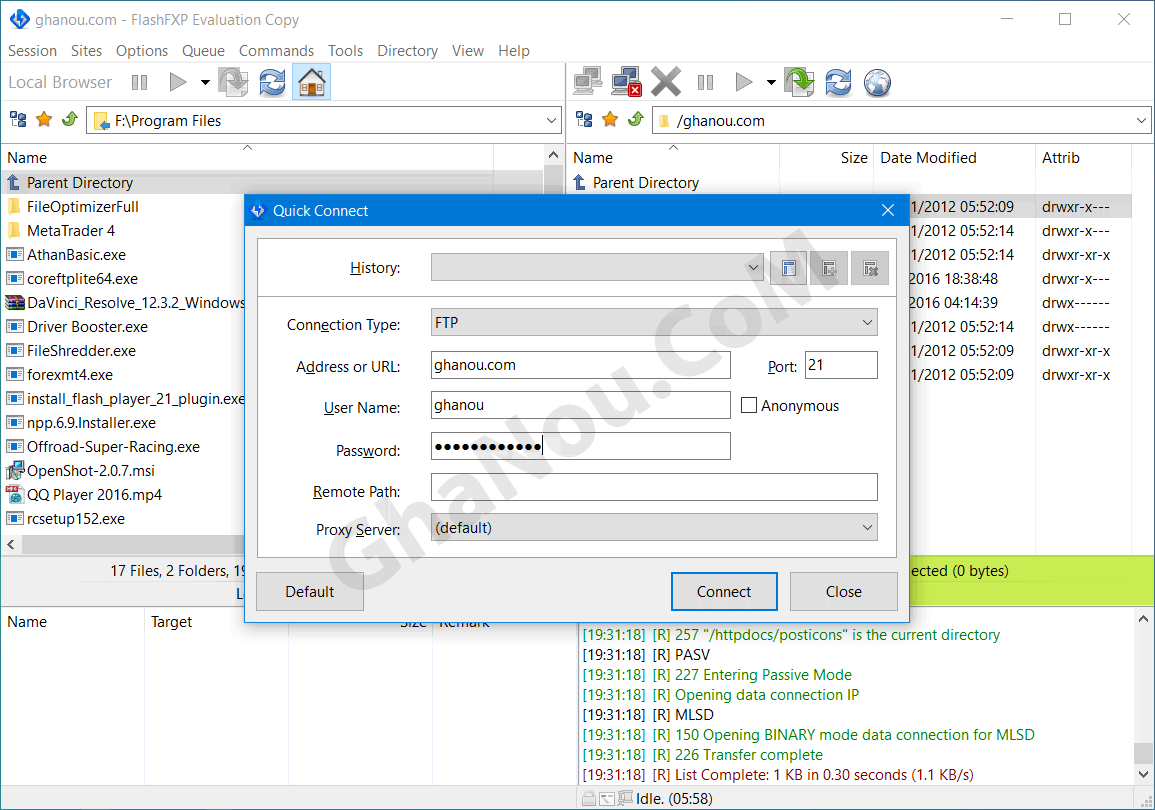1155x810 pixels.
Task: Click the Address or URL field
Action: [x=580, y=364]
